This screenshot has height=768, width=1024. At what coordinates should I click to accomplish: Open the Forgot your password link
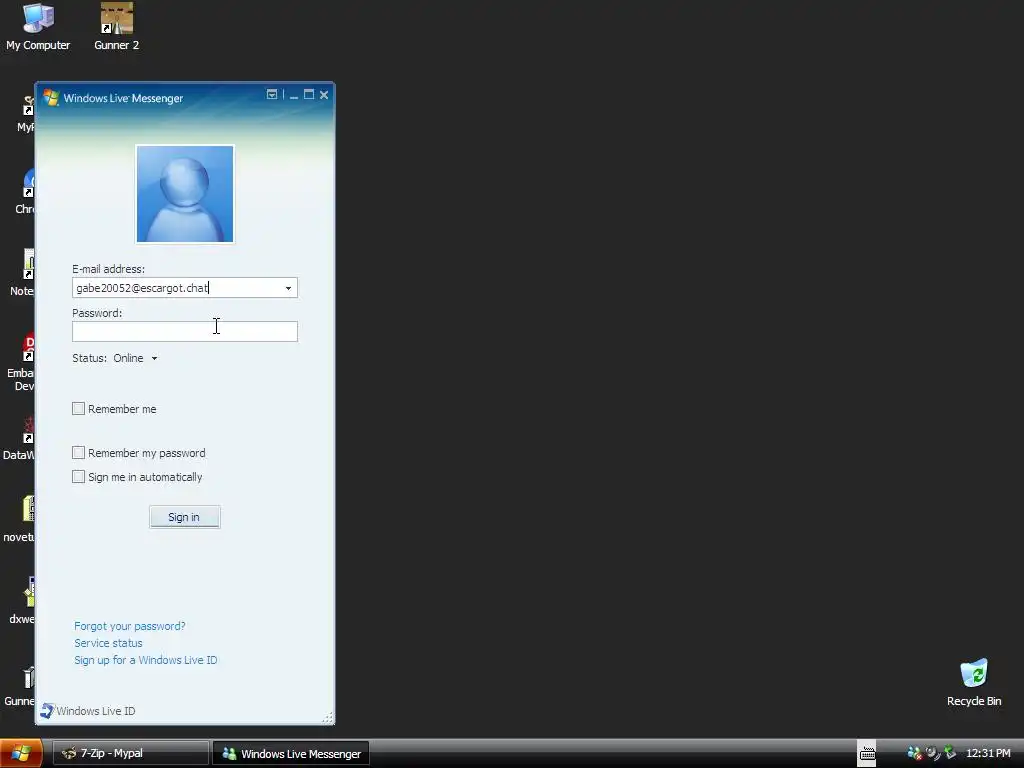(130, 626)
